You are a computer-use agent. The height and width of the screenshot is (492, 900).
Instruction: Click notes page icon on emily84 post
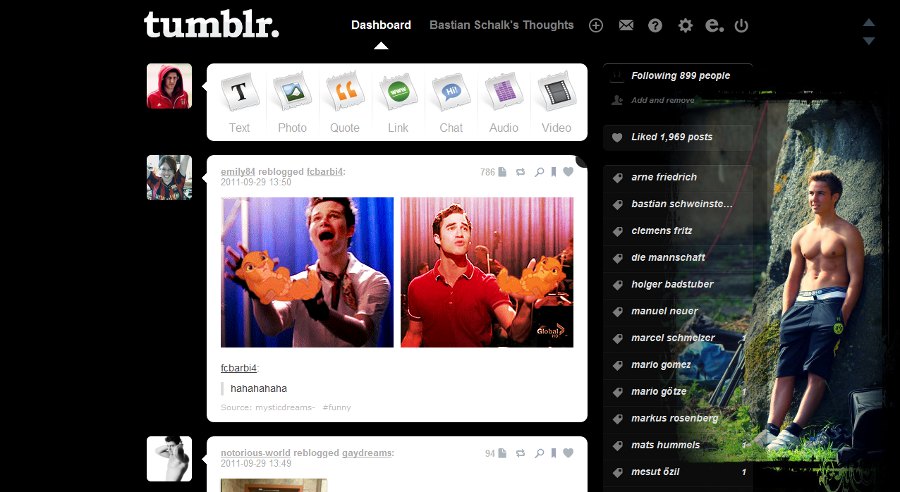click(502, 172)
